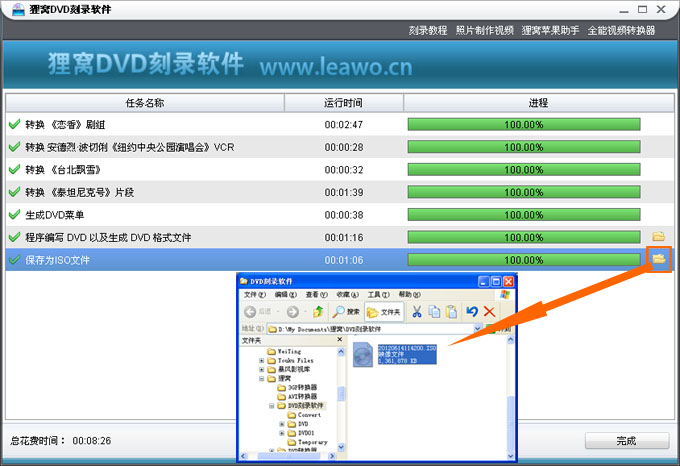Select the Convert folder in tree
Viewport: 680px width, 466px height.
pyautogui.click(x=304, y=415)
